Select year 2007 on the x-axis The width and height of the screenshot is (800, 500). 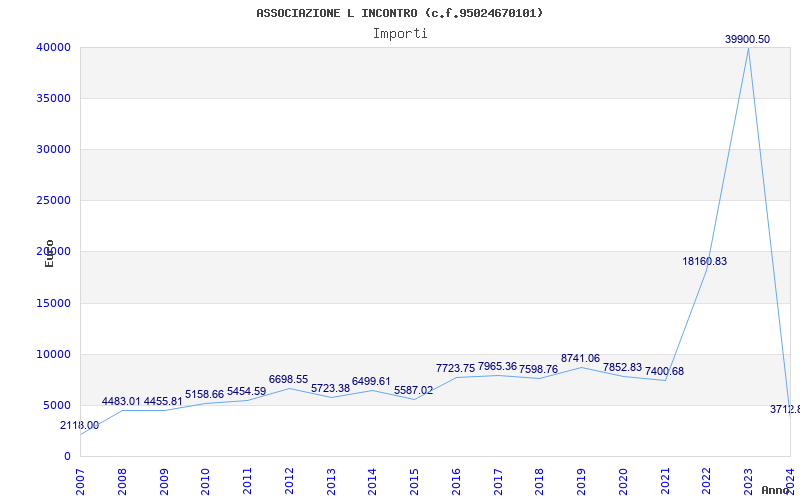[80, 482]
